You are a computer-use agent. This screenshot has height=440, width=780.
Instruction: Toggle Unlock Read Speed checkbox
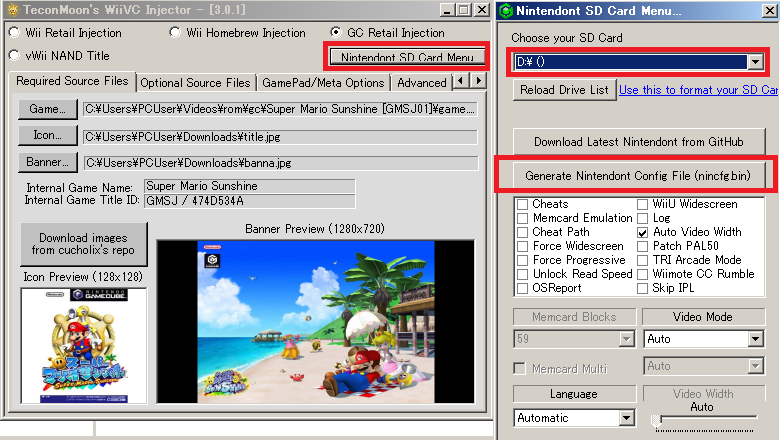(522, 274)
